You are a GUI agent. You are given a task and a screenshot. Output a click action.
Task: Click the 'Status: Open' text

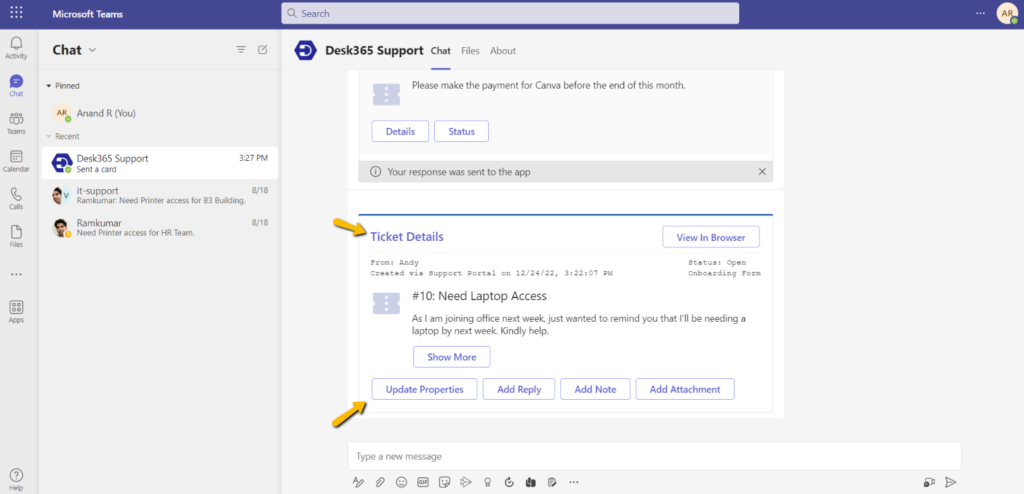[x=716, y=263]
